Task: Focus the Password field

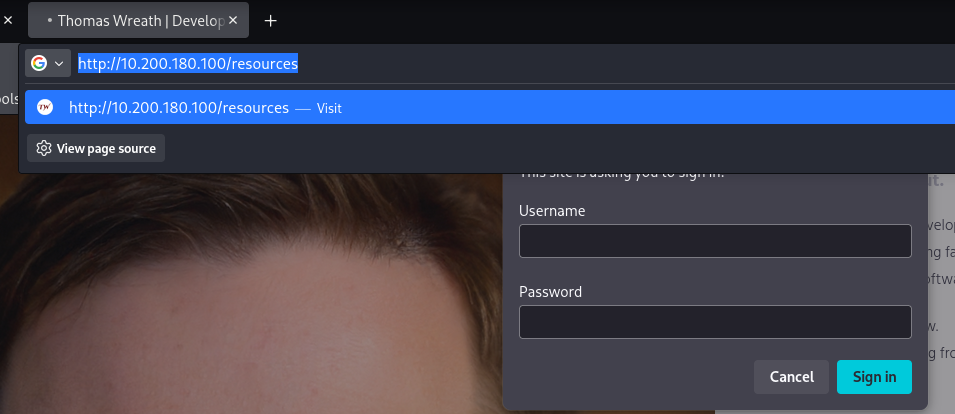Action: tap(715, 322)
